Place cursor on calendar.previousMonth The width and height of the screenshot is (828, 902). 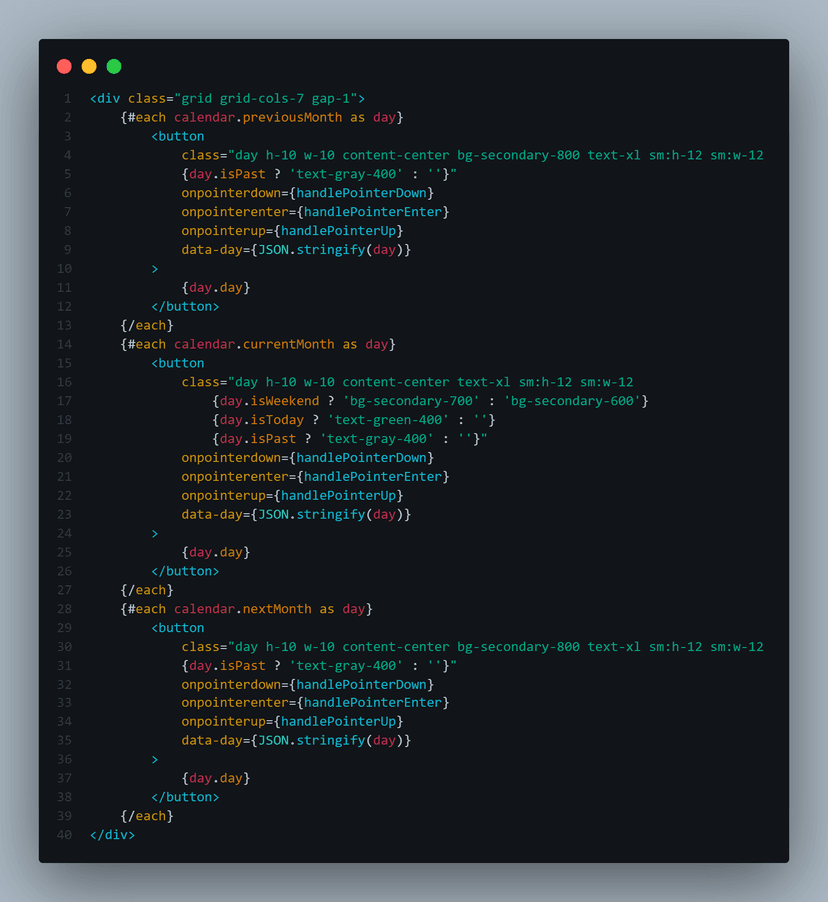258,118
